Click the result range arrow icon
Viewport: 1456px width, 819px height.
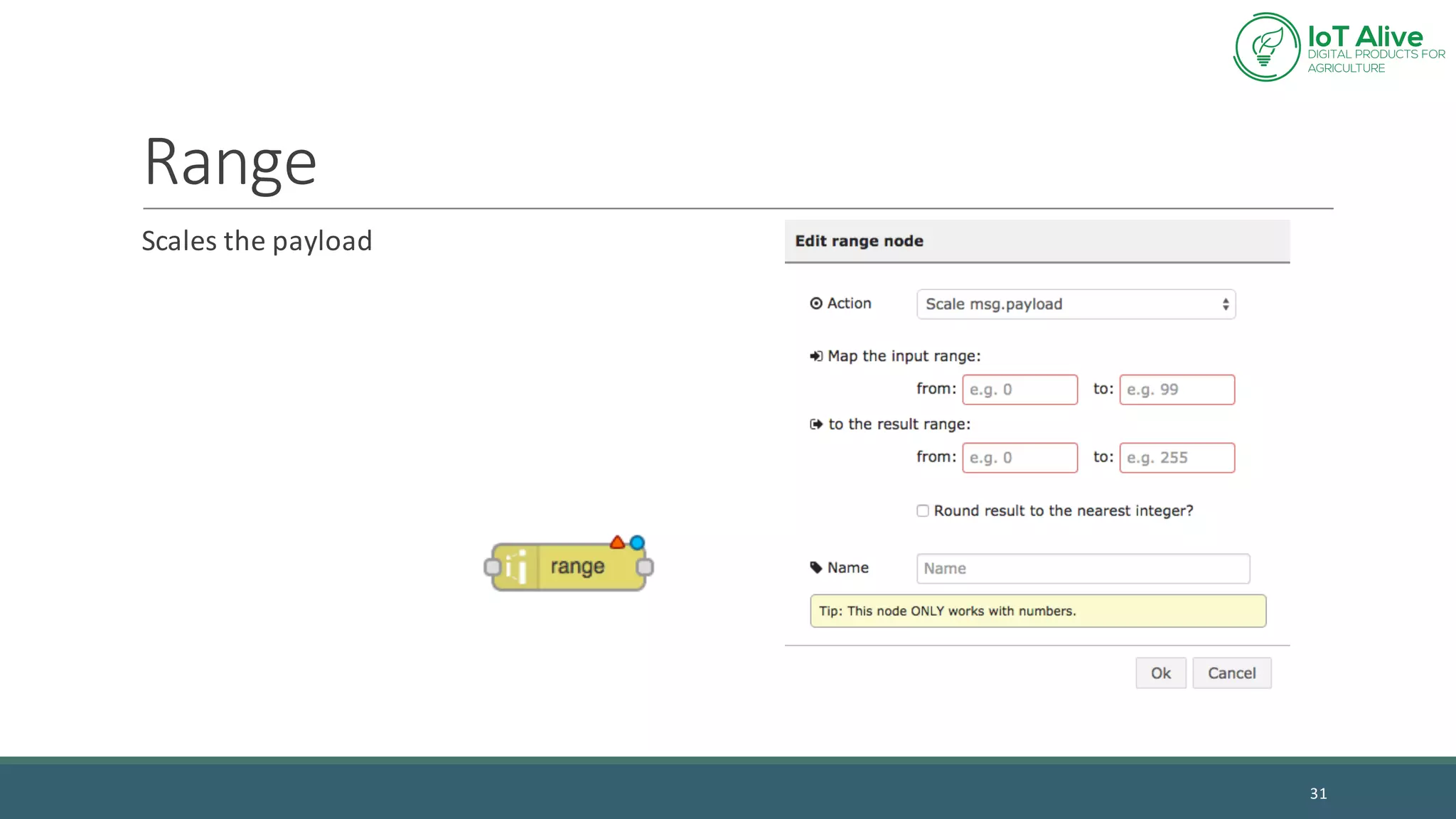tap(816, 424)
